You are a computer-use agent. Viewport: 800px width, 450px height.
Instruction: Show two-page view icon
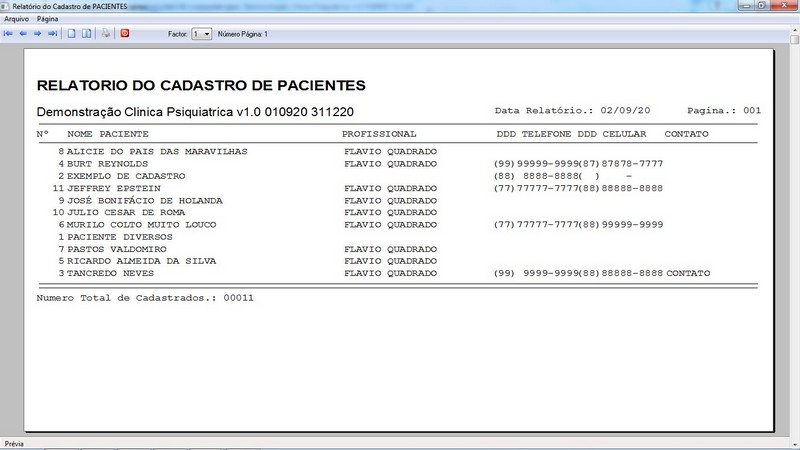point(87,34)
